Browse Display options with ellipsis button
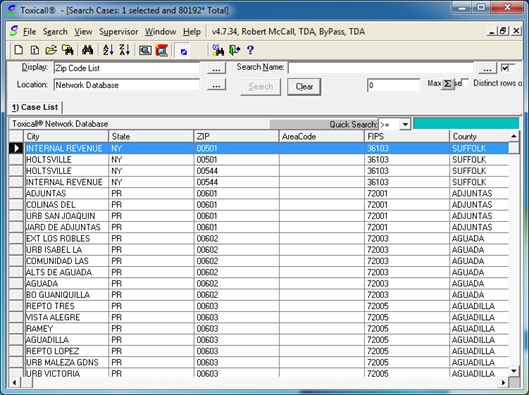Viewport: 529px width, 395px height. (x=216, y=68)
